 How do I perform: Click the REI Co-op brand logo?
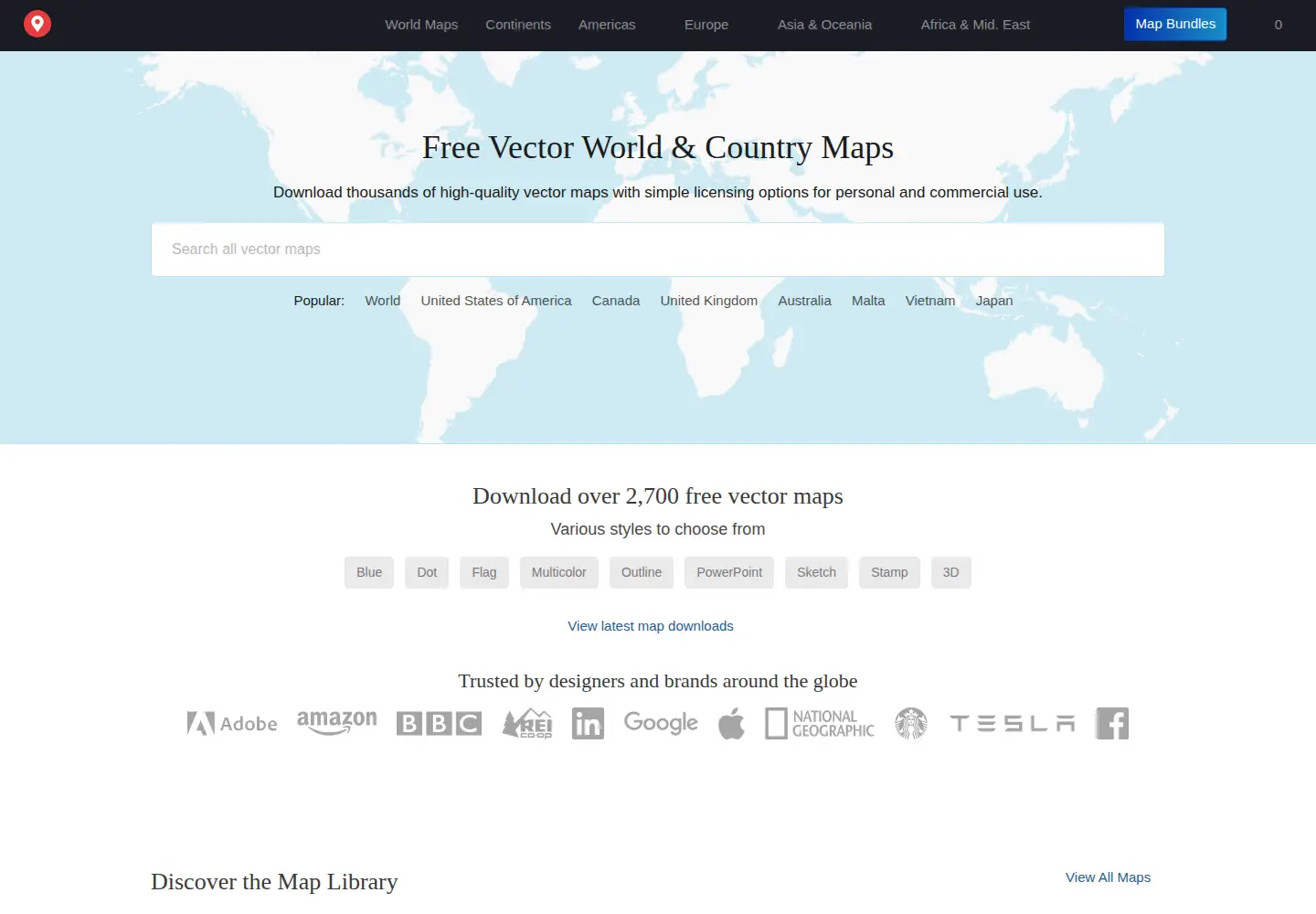527,724
